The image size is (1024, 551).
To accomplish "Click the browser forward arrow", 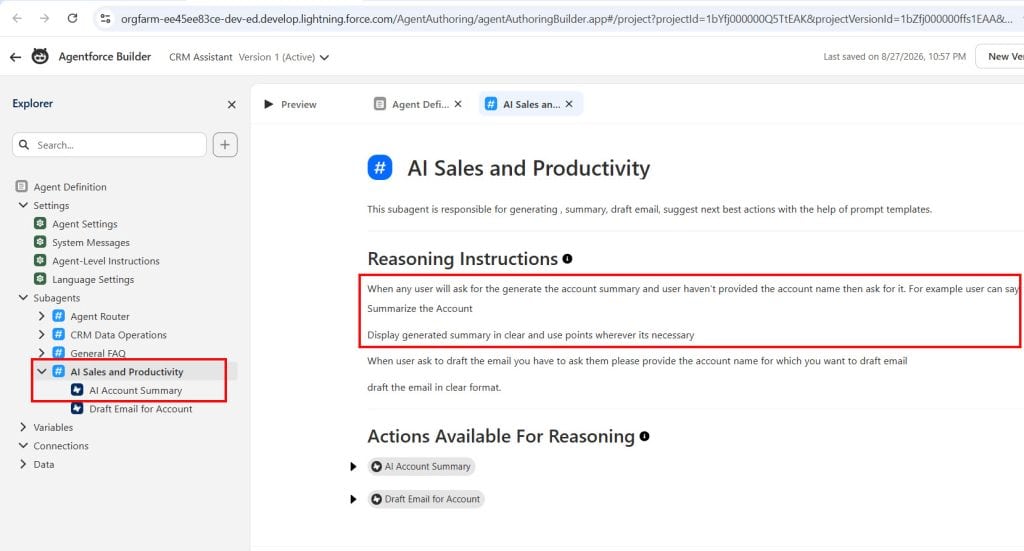I will [44, 18].
